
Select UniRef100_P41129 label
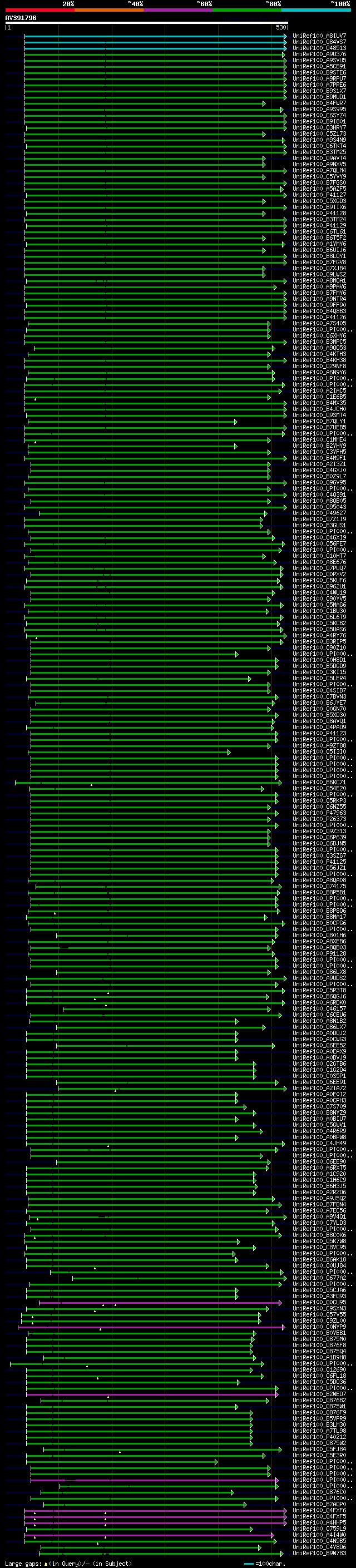pyautogui.click(x=319, y=226)
